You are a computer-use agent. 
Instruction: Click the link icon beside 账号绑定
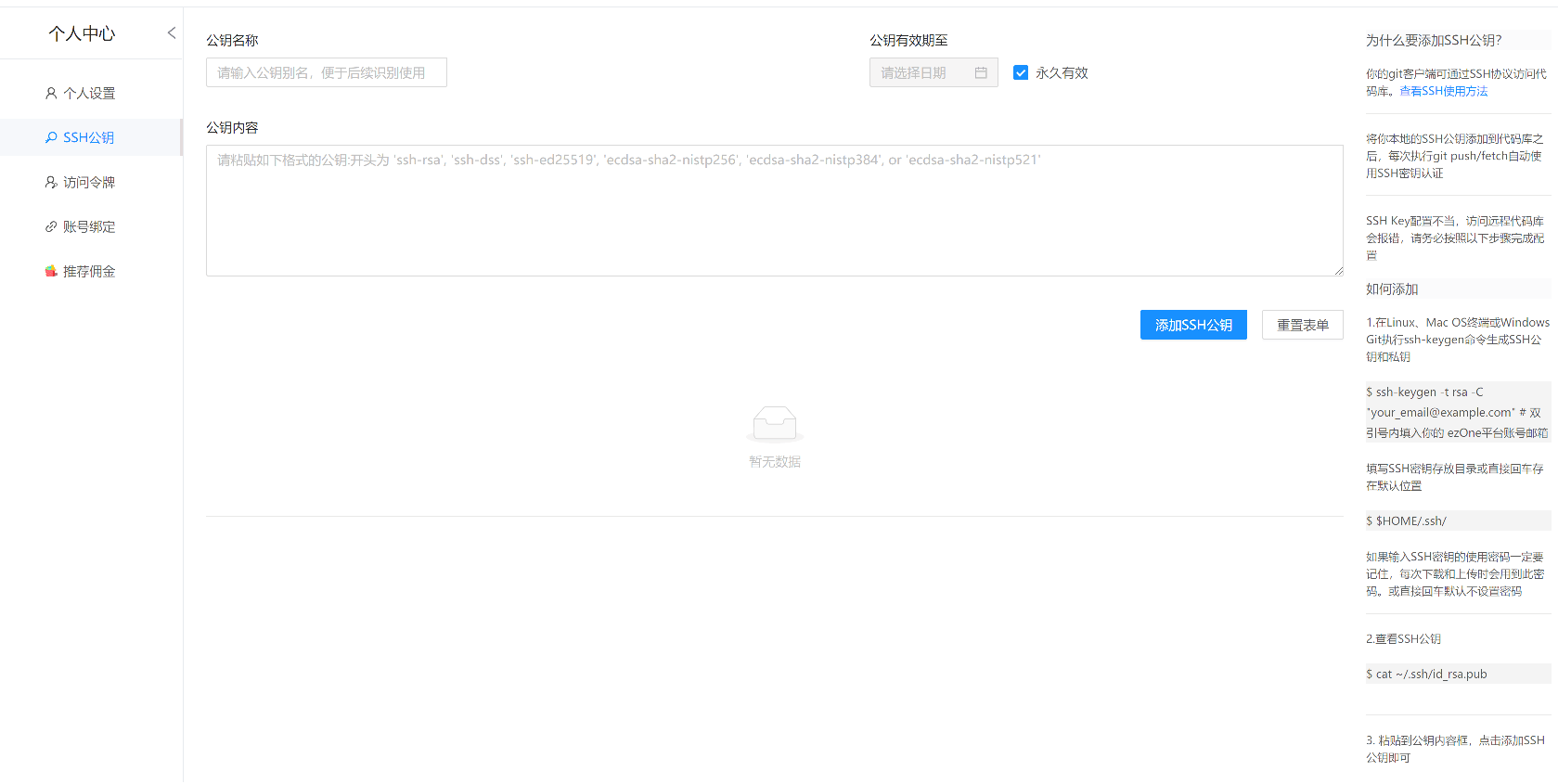[x=51, y=226]
